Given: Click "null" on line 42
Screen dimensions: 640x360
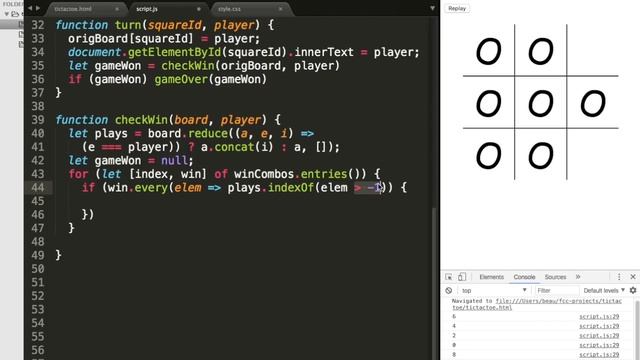Looking at the screenshot, I should click(x=175, y=160).
